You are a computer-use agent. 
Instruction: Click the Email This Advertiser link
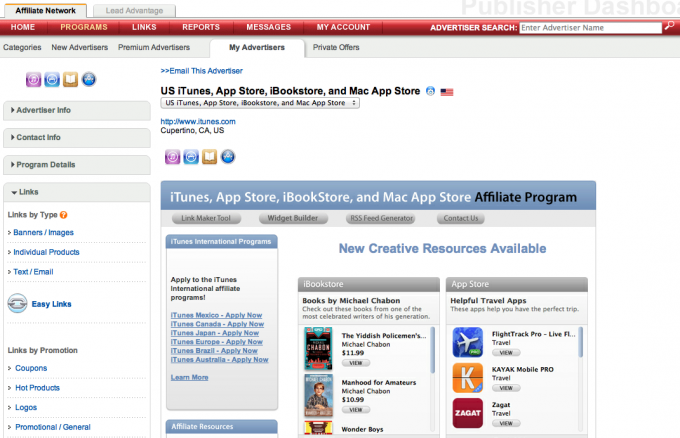click(201, 71)
